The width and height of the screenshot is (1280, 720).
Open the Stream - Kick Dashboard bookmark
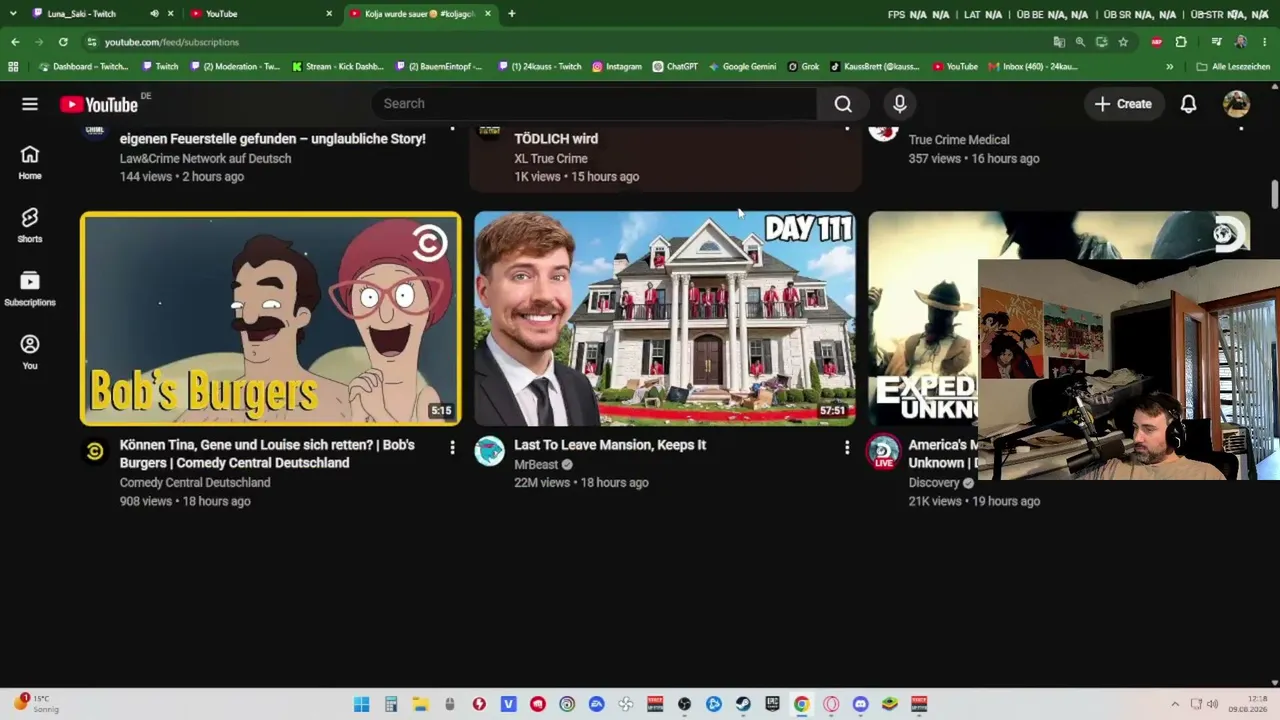(338, 67)
